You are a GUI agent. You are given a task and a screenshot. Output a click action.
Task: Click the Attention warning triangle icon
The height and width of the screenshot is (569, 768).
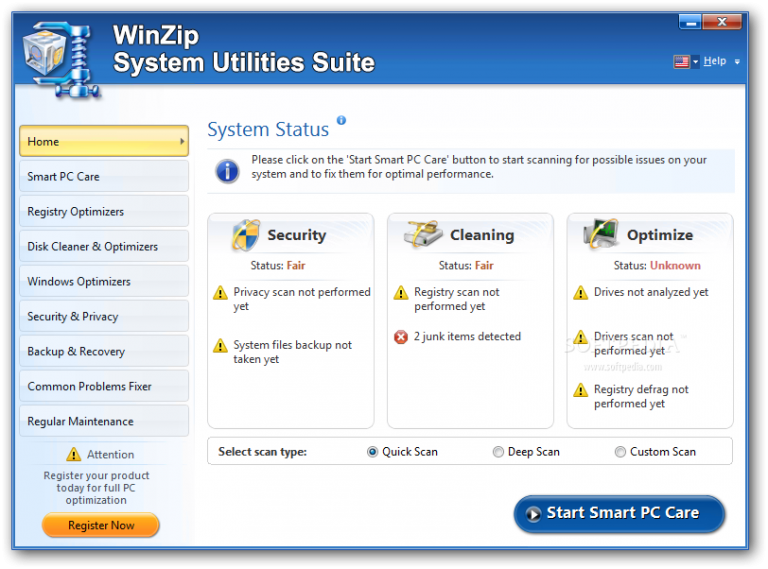click(x=73, y=454)
